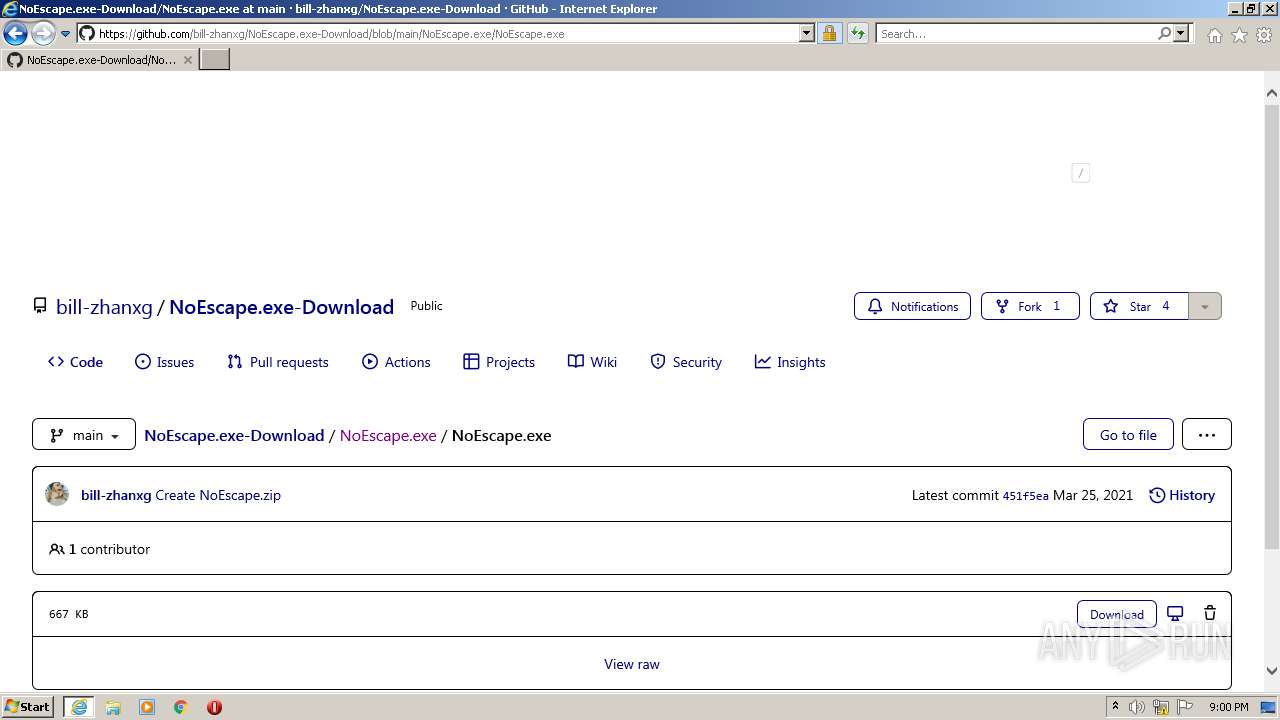View the file History
1280x720 pixels.
coord(1182,495)
